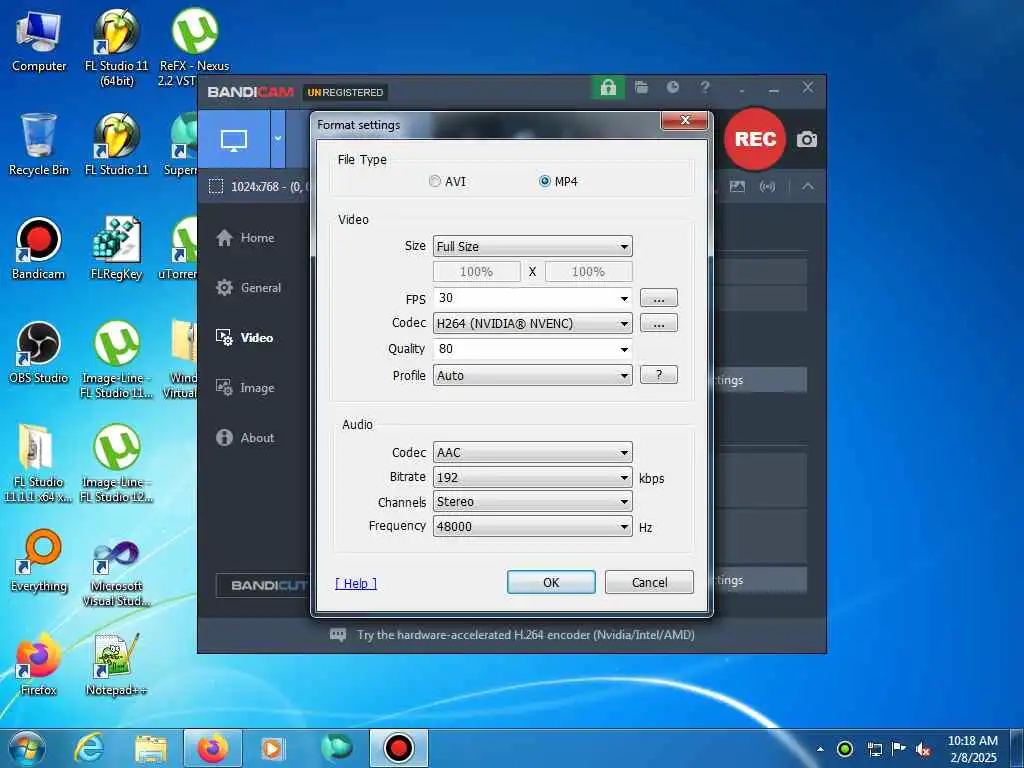1024x768 pixels.
Task: Switch to Firefox in the taskbar
Action: tap(213, 748)
